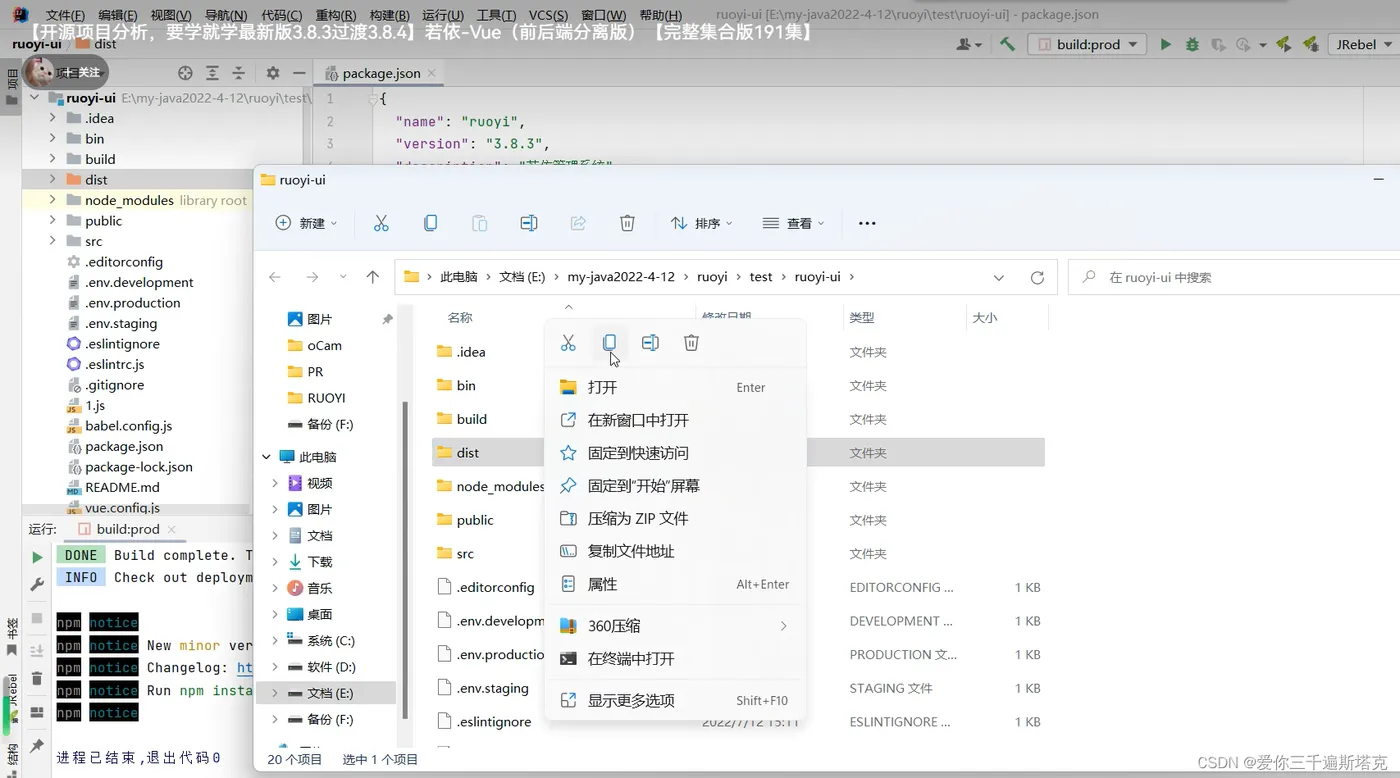
Task: Select 属性 in the context menu
Action: (676, 584)
